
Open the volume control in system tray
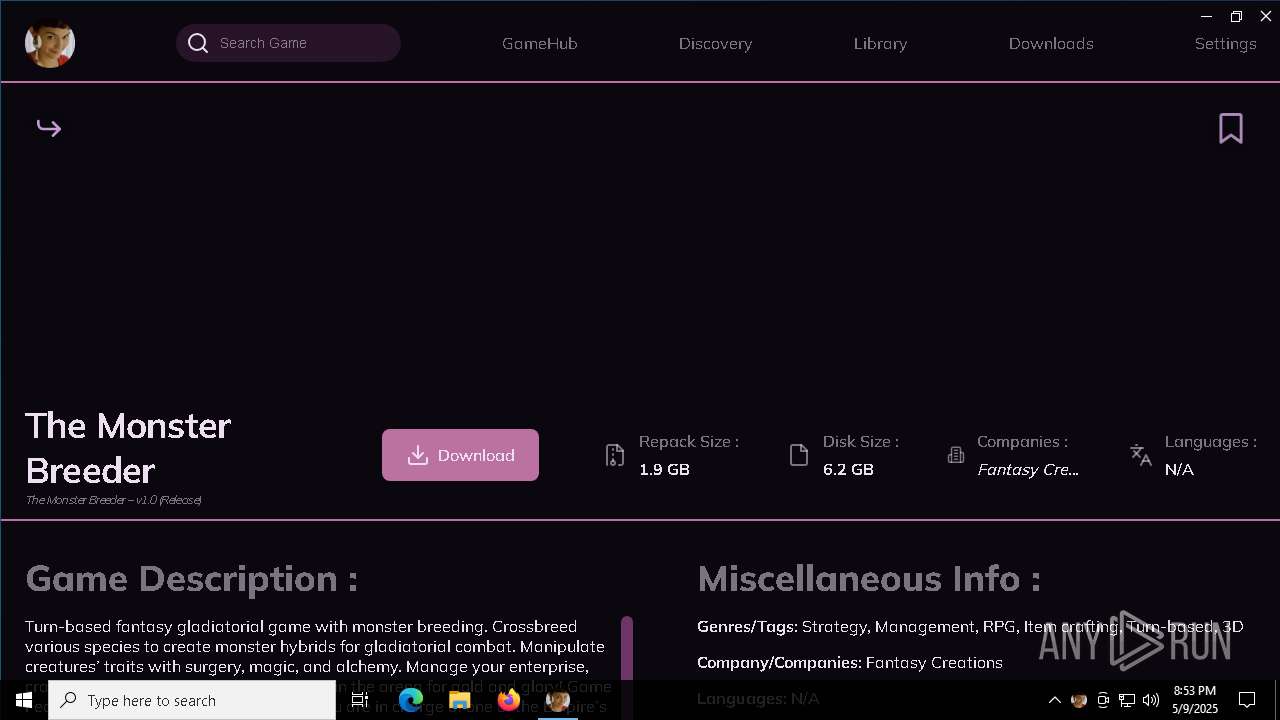coord(1151,700)
